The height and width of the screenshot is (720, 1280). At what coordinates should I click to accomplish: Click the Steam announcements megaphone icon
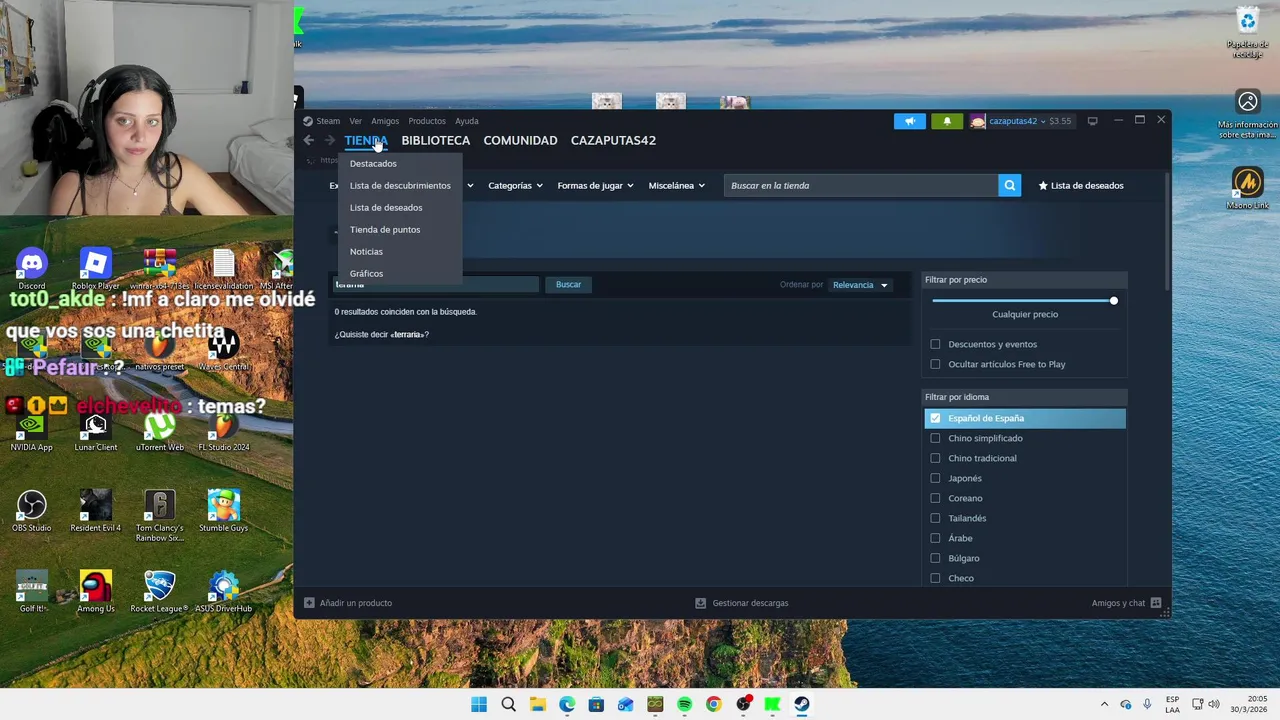910,121
